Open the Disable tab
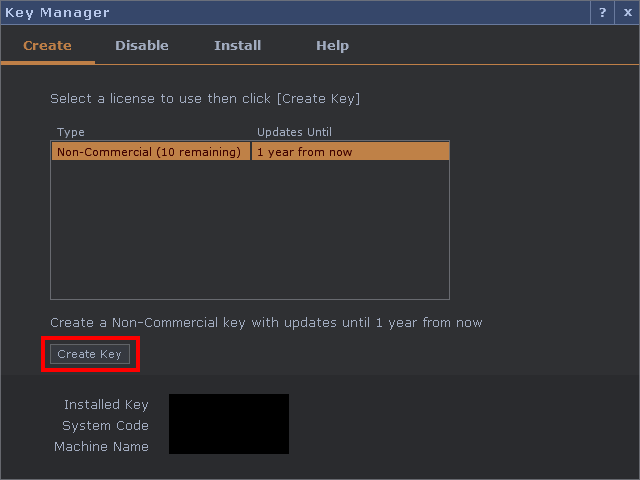 (x=141, y=46)
